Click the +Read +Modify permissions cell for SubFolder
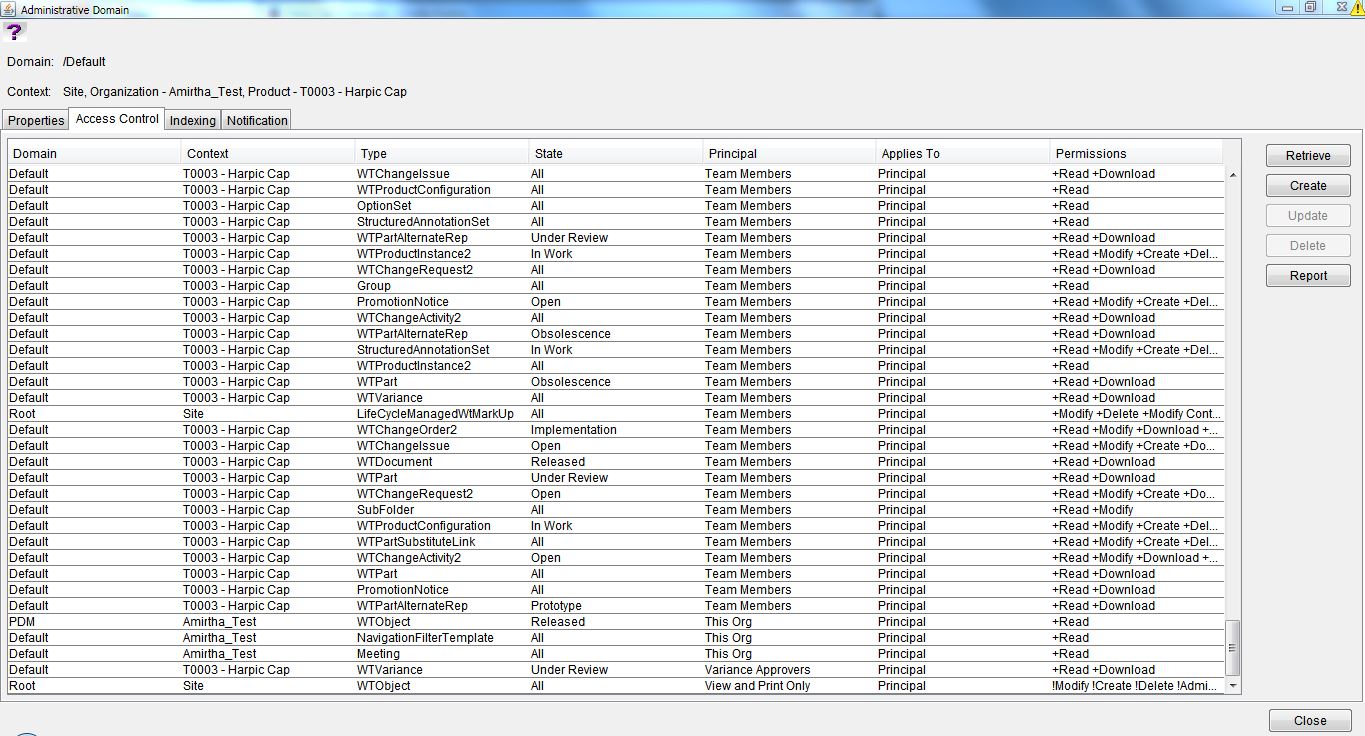Screen dimensions: 1365x736 [x=1136, y=510]
